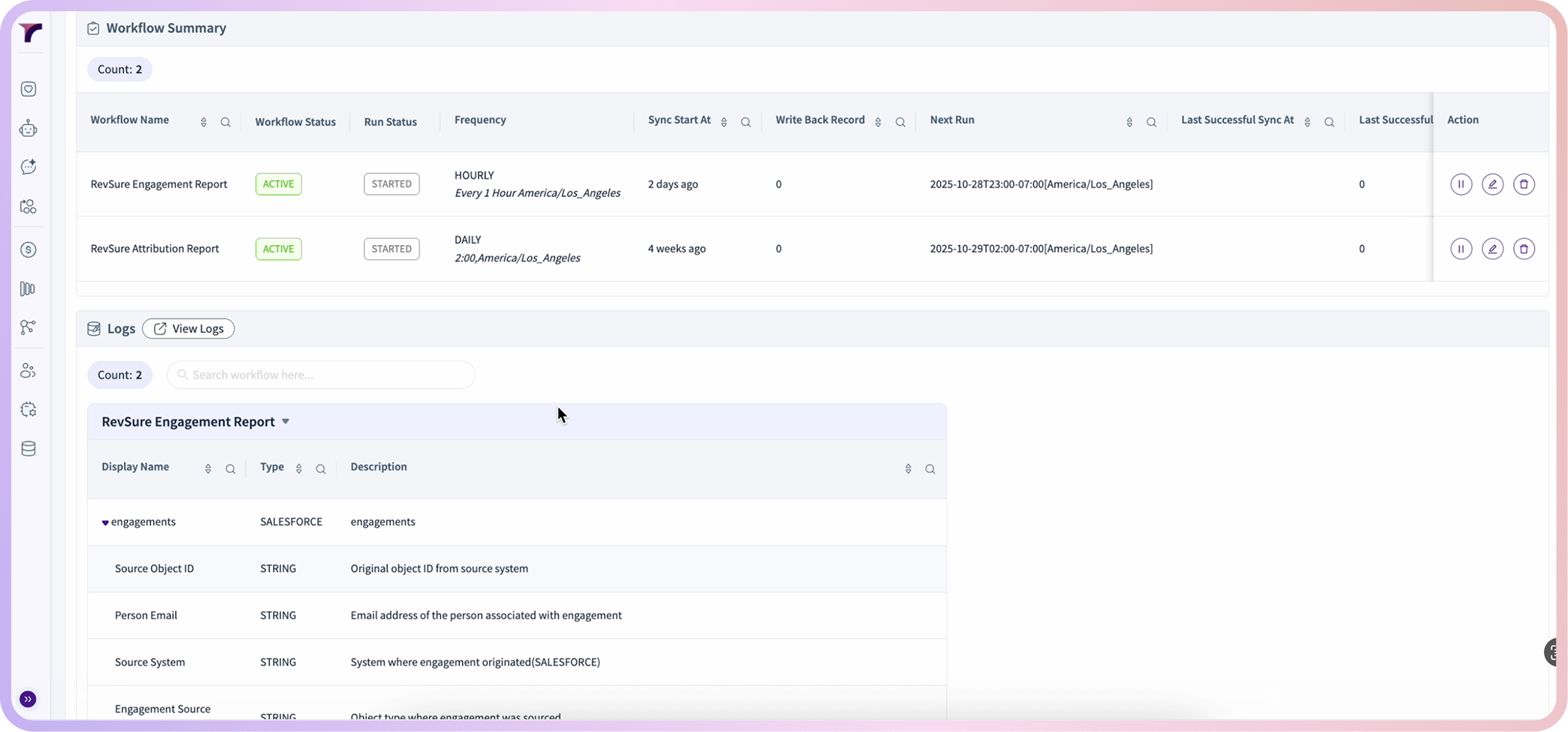Select RevSure Attribution Report workflow name

tap(155, 249)
